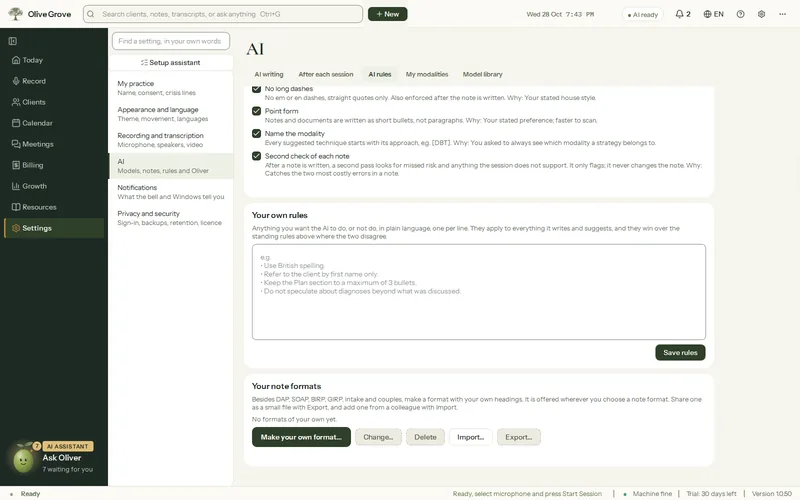Open Privacy and security settings
This screenshot has height=500, width=800.
tap(171, 218)
